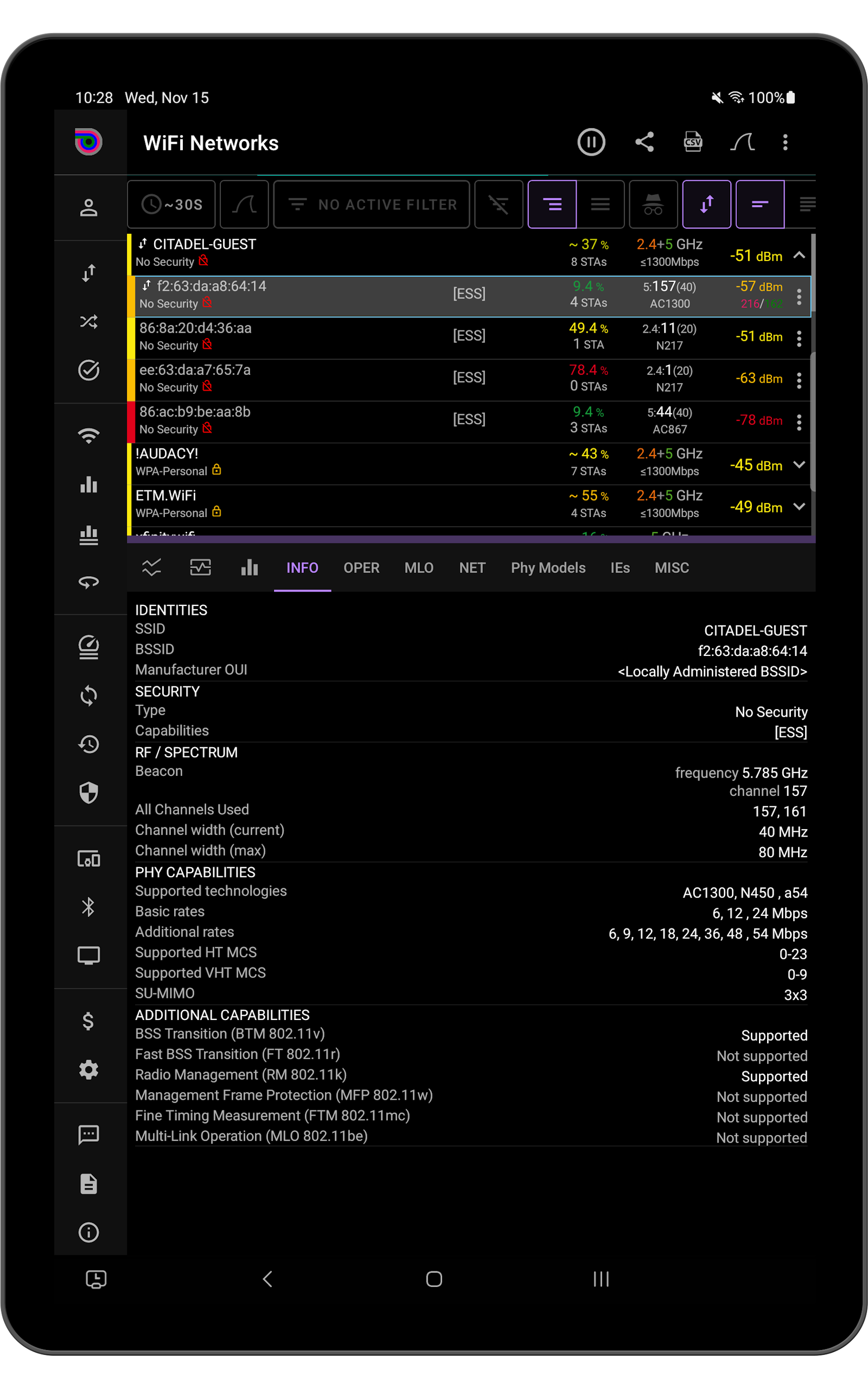Open the share options
This screenshot has width=868, height=1389.
pyautogui.click(x=644, y=142)
